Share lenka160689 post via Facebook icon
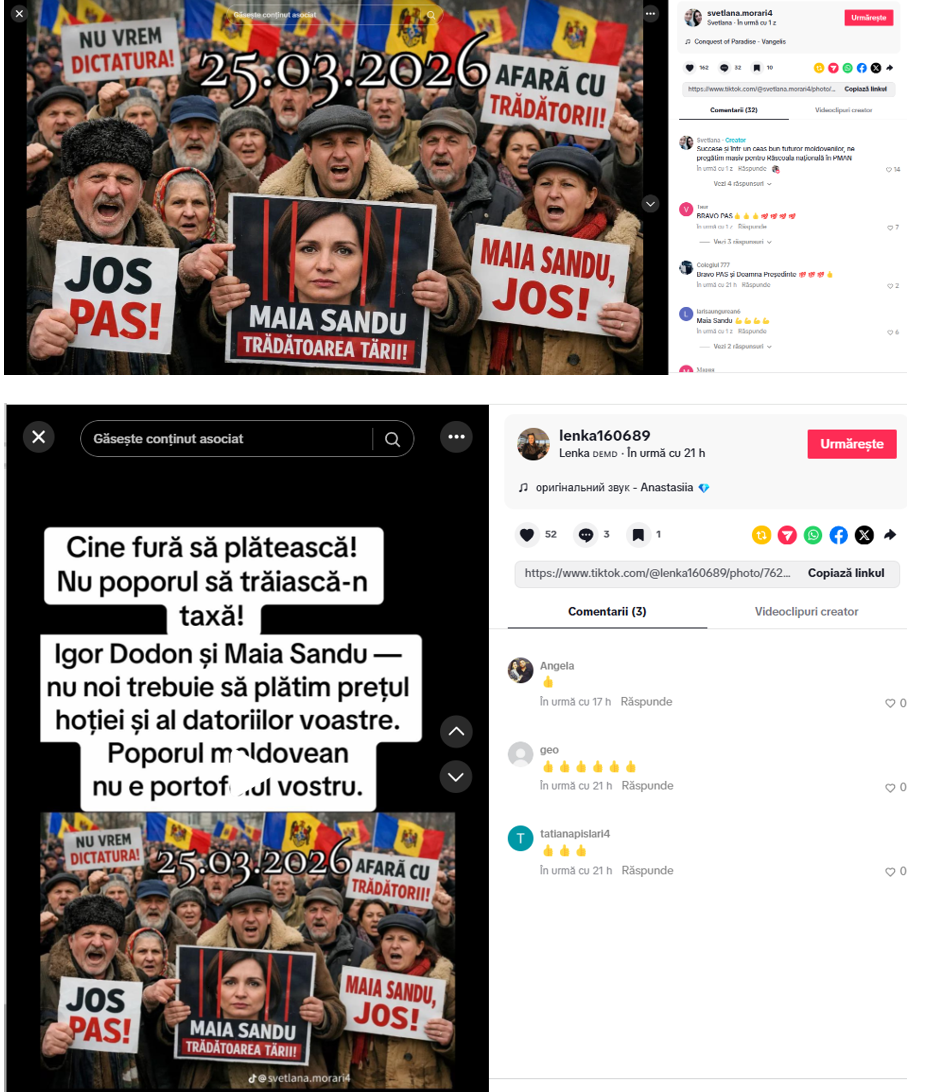Viewport: 943px width, 1092px height. tap(839, 535)
